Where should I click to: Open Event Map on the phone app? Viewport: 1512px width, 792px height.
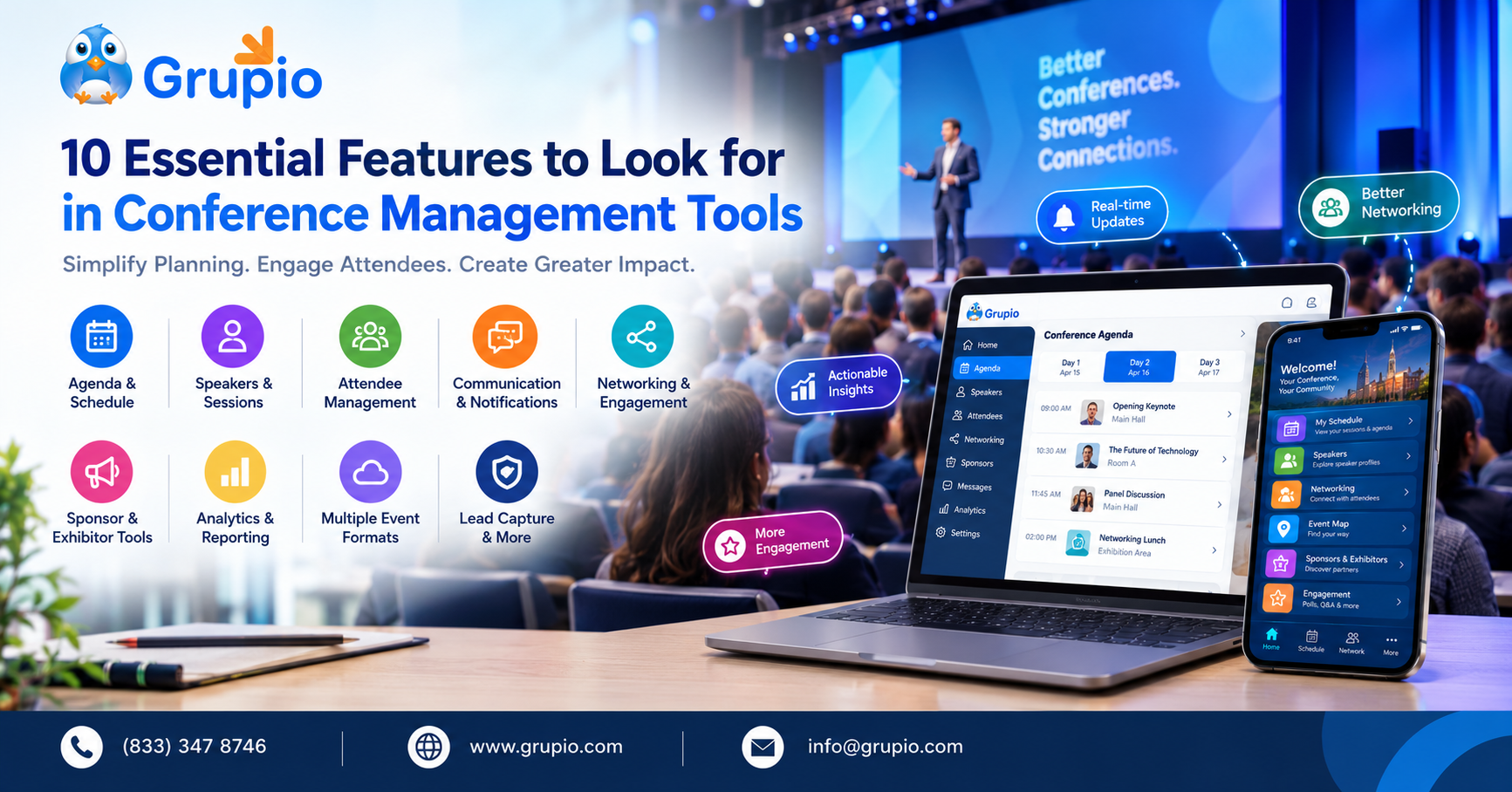click(1339, 529)
